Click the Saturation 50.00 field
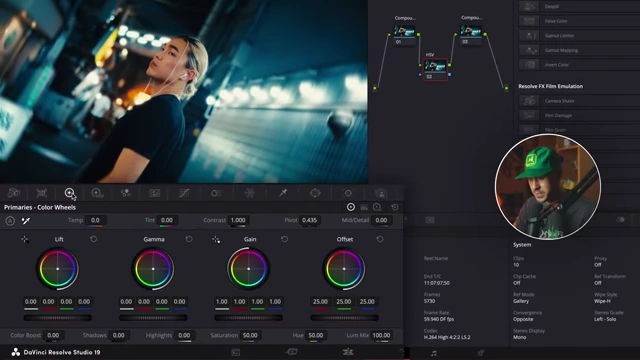This screenshot has height=360, width=640. [250, 335]
